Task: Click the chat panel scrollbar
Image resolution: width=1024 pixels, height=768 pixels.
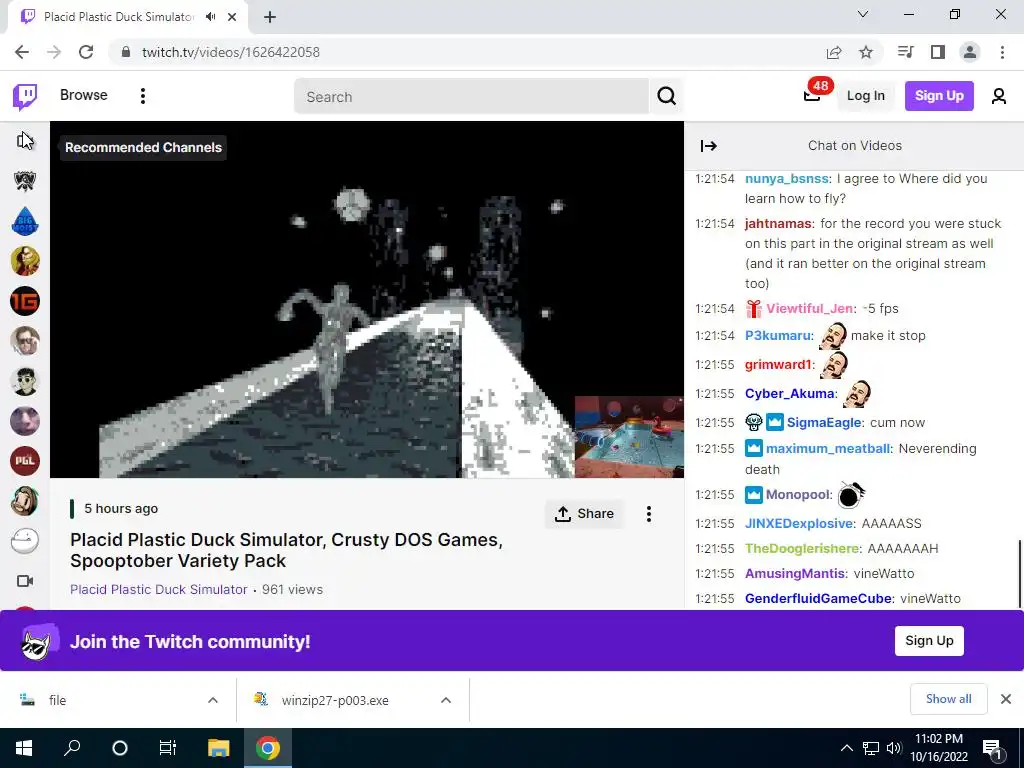Action: click(x=1020, y=573)
